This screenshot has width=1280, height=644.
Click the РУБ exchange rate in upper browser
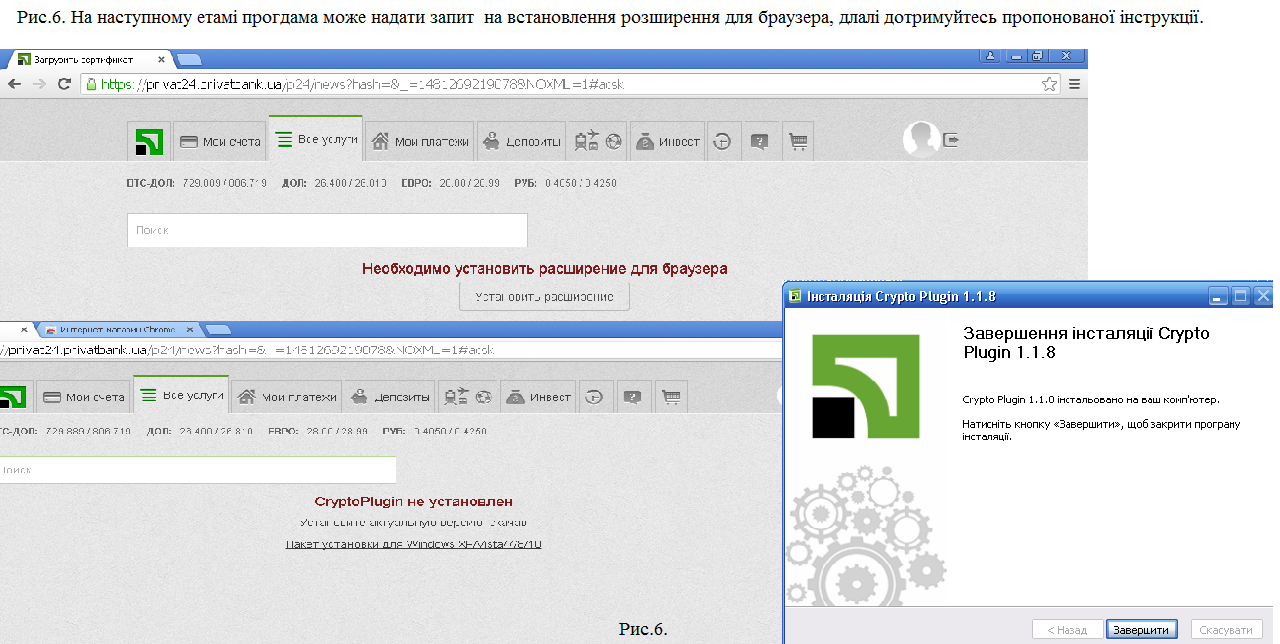tap(566, 184)
